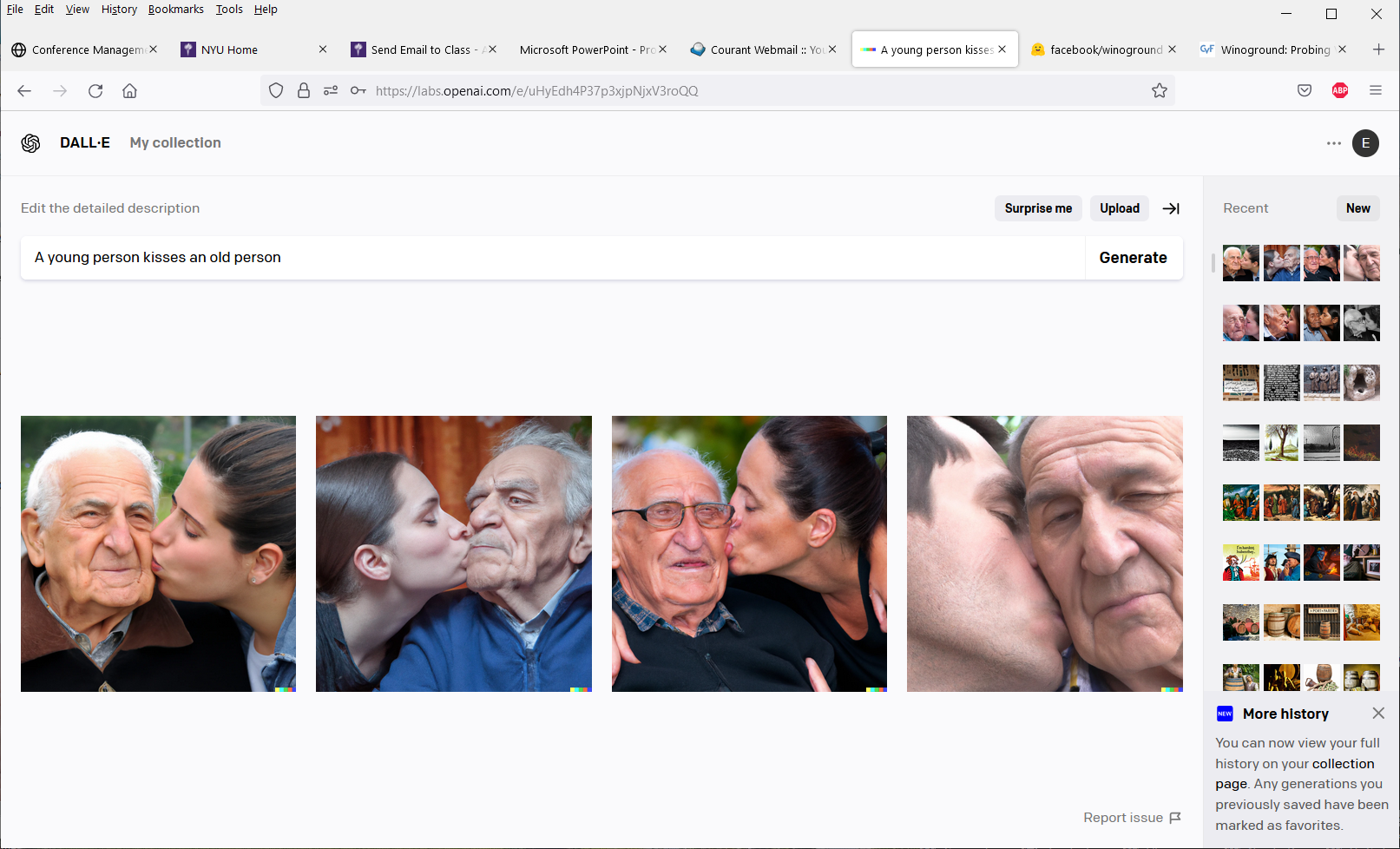Show site security info via the padlock icon
1400x849 pixels.
pyautogui.click(x=304, y=91)
